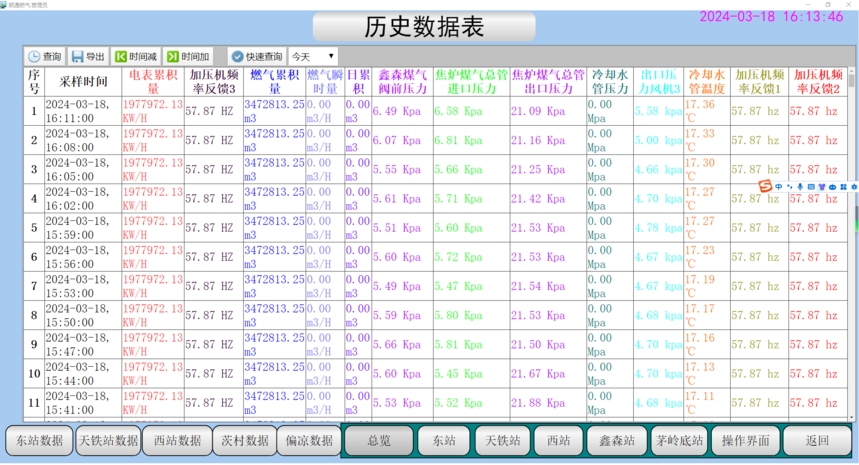
Task: Click the 时间减 (Time decrease) green arrow
Action: [121, 57]
